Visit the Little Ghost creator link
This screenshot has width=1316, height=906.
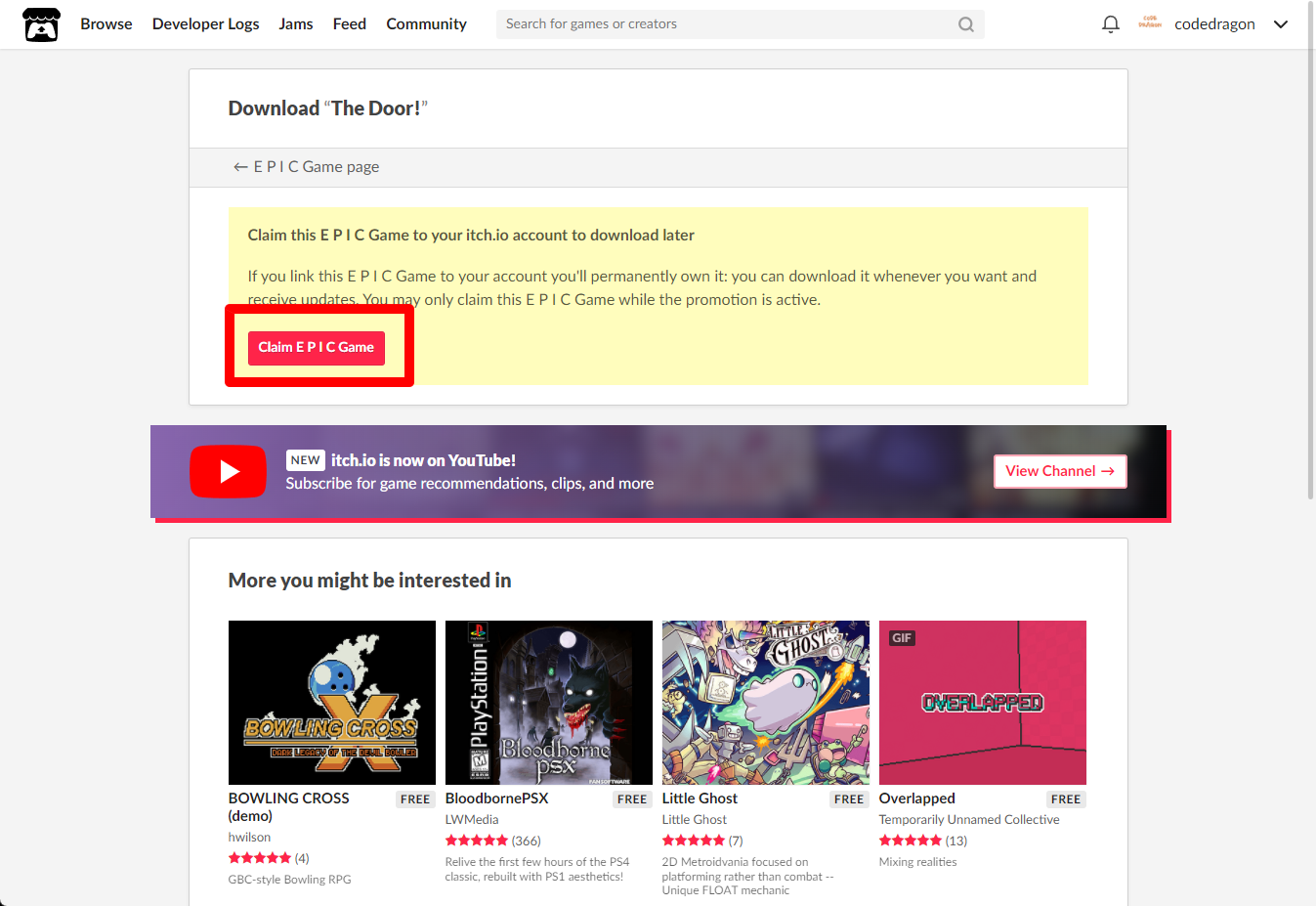coord(695,820)
